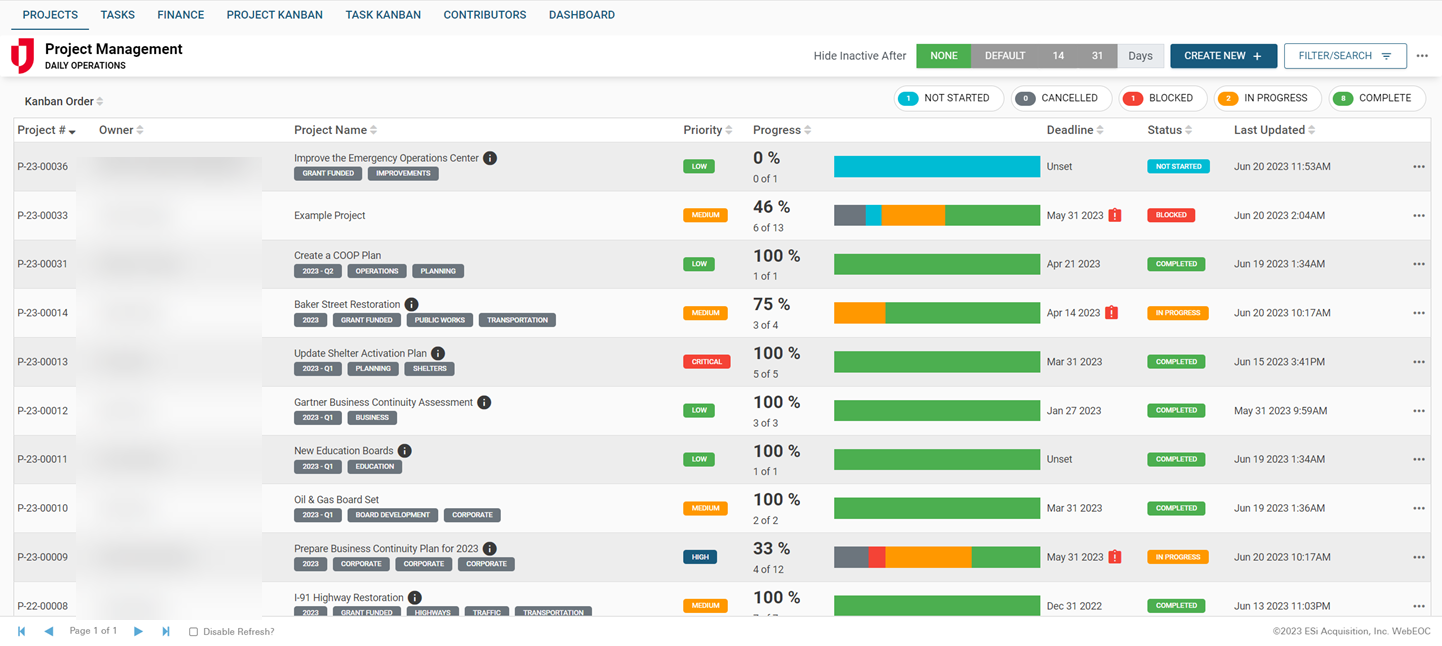The image size is (1442, 646).
Task: Click the overdue warning icon for Prepare Business Continuity Plan
Action: 1116,556
